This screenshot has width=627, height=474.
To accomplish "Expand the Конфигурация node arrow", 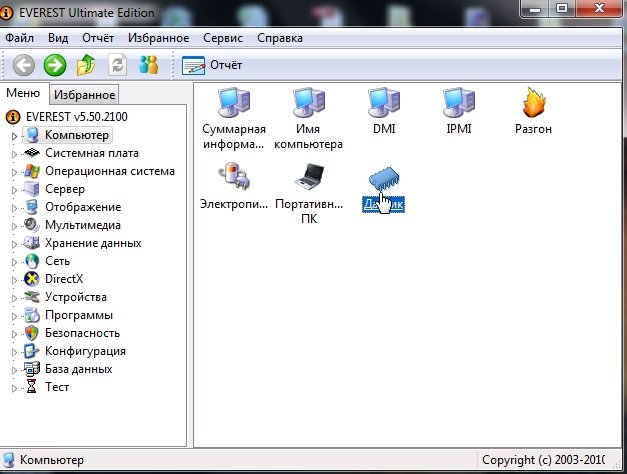I will pos(14,352).
